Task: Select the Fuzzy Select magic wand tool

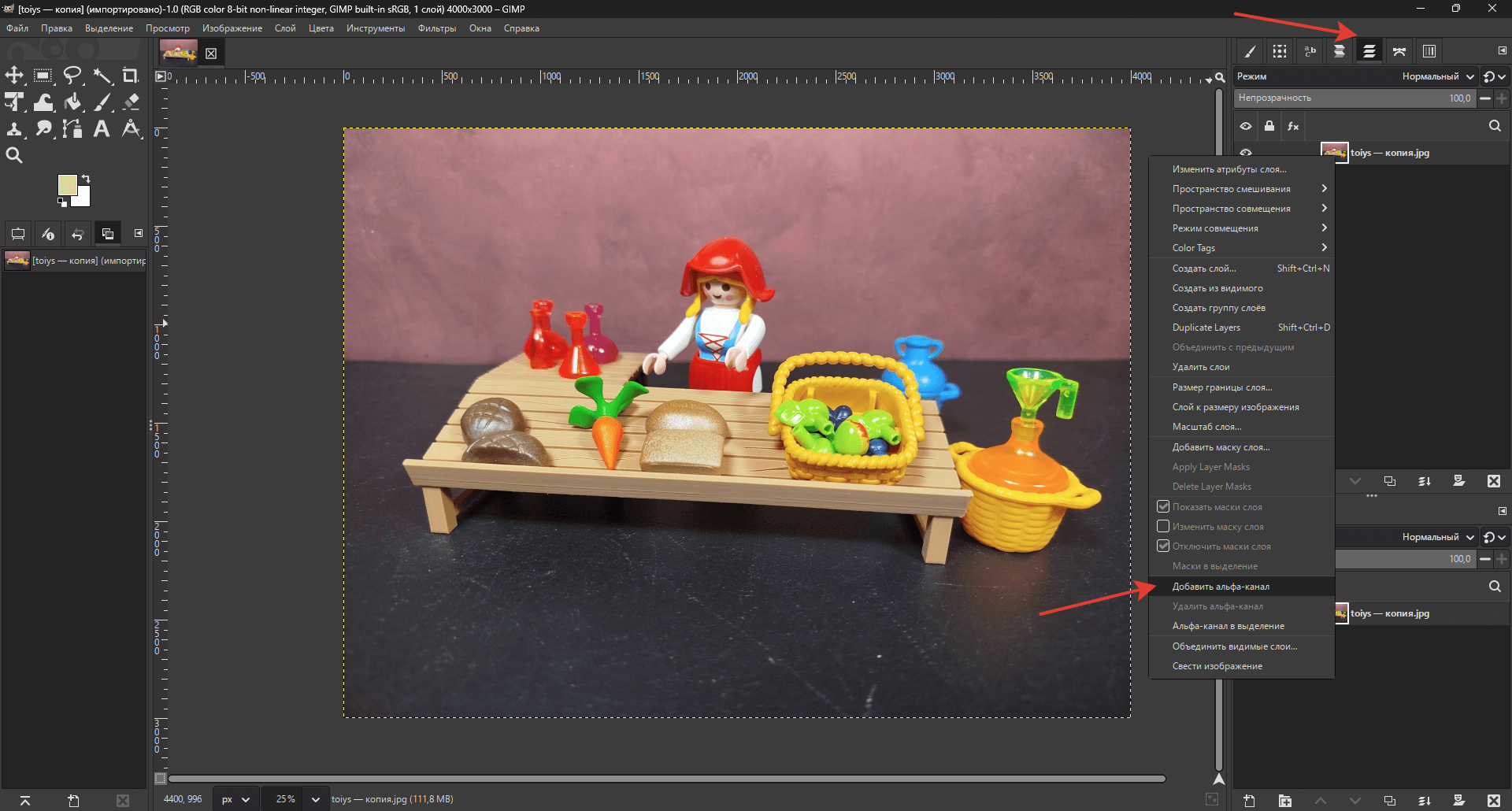Action: coord(102,76)
